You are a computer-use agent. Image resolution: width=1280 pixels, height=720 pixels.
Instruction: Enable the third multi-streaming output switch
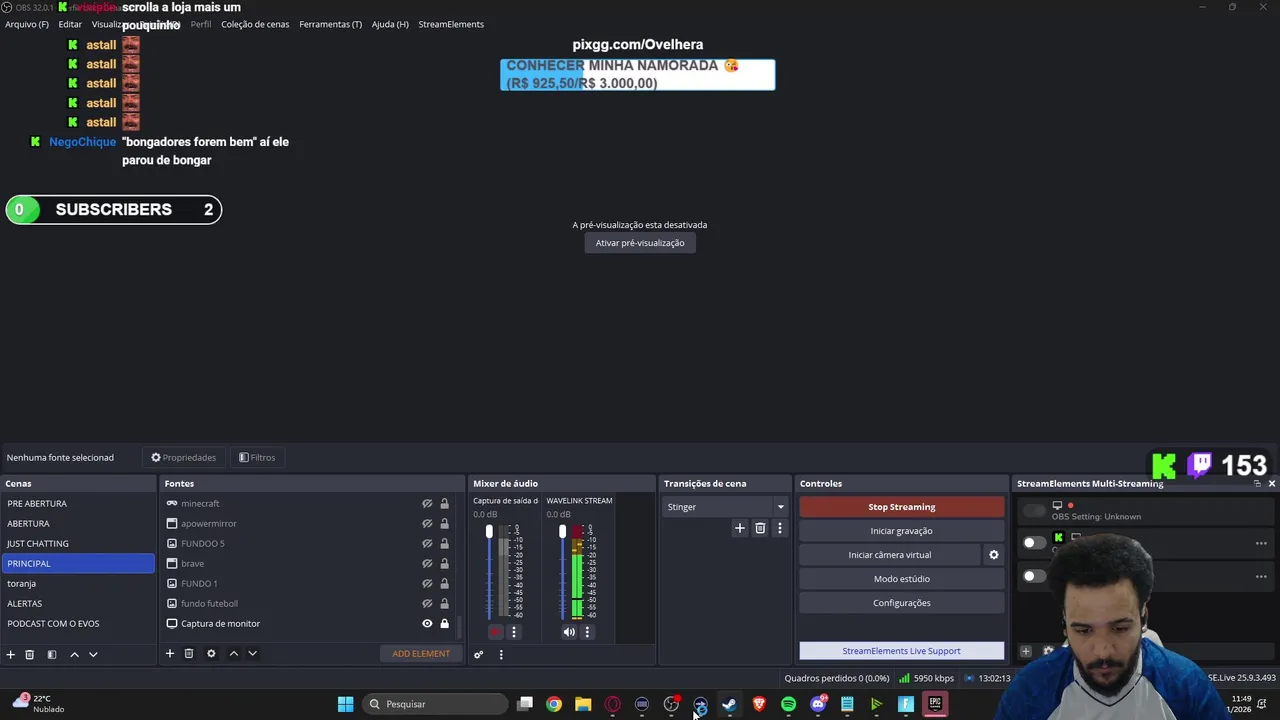(x=1034, y=576)
